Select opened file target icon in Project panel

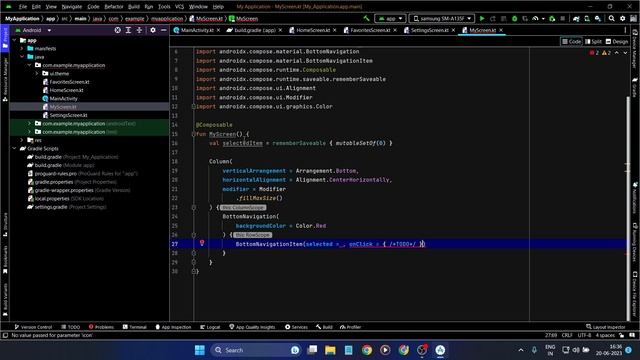point(118,30)
